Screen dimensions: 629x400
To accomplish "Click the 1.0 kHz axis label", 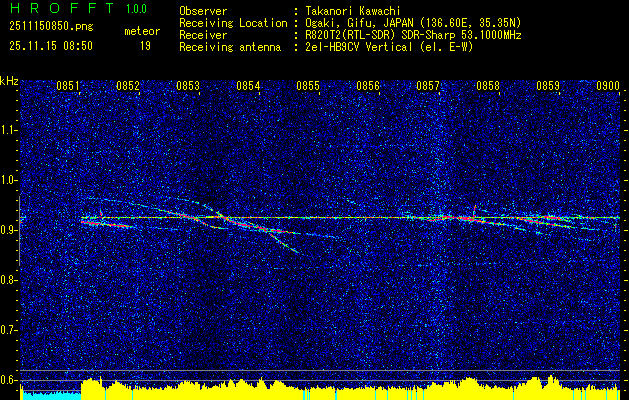I will pos(10,181).
